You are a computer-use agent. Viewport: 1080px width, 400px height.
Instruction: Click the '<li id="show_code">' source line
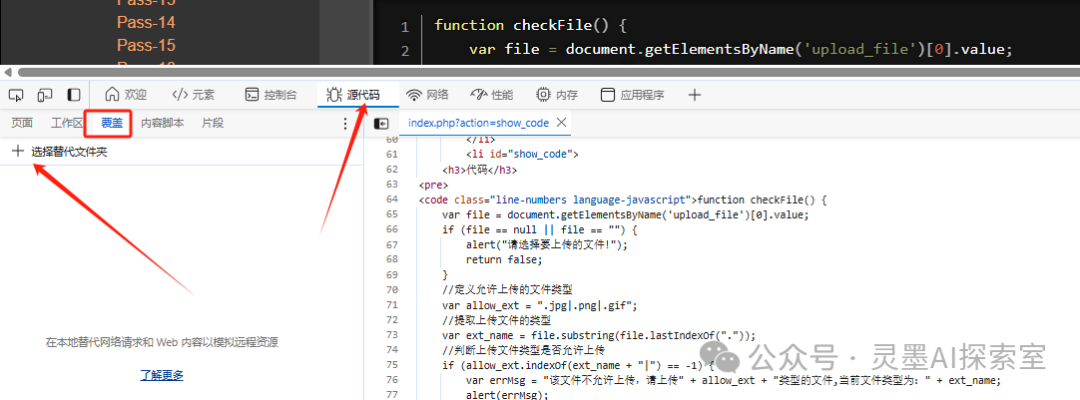point(522,154)
